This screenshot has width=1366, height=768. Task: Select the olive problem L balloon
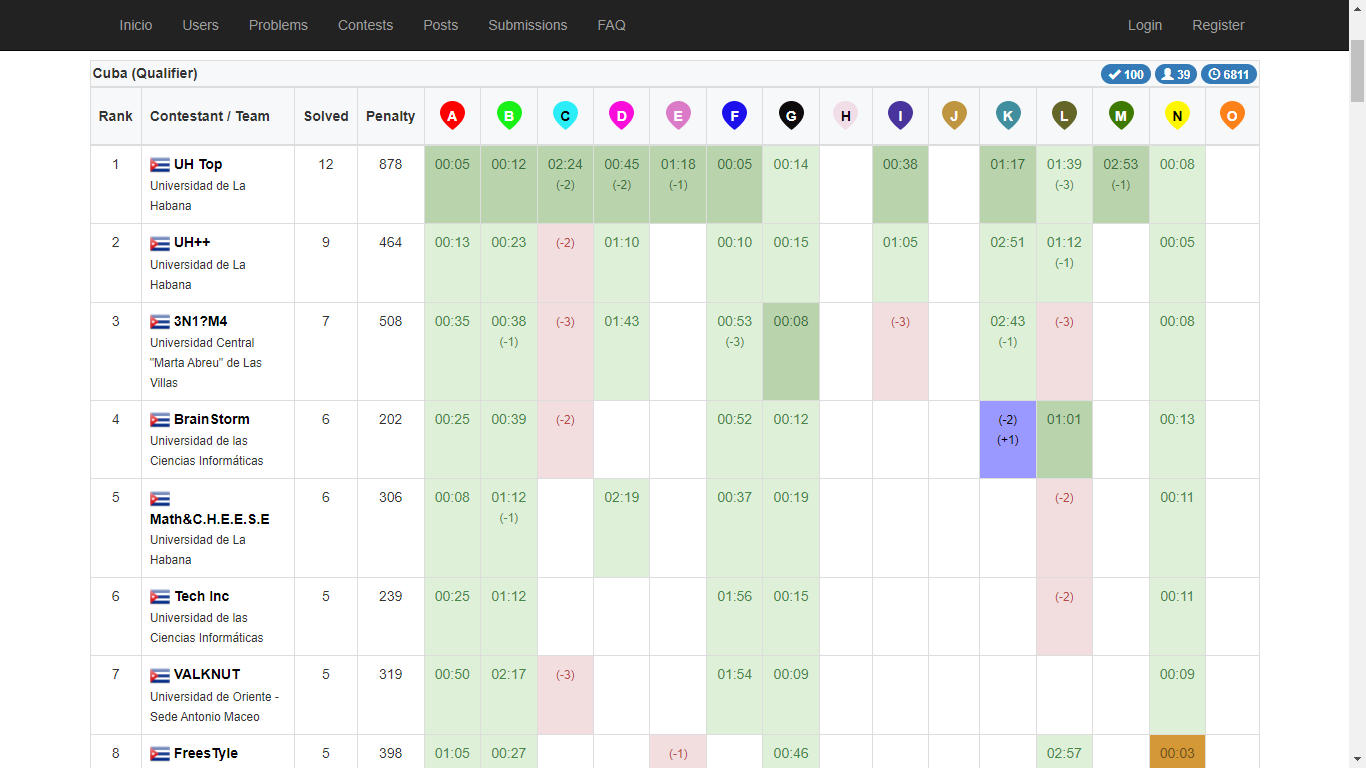coord(1064,116)
